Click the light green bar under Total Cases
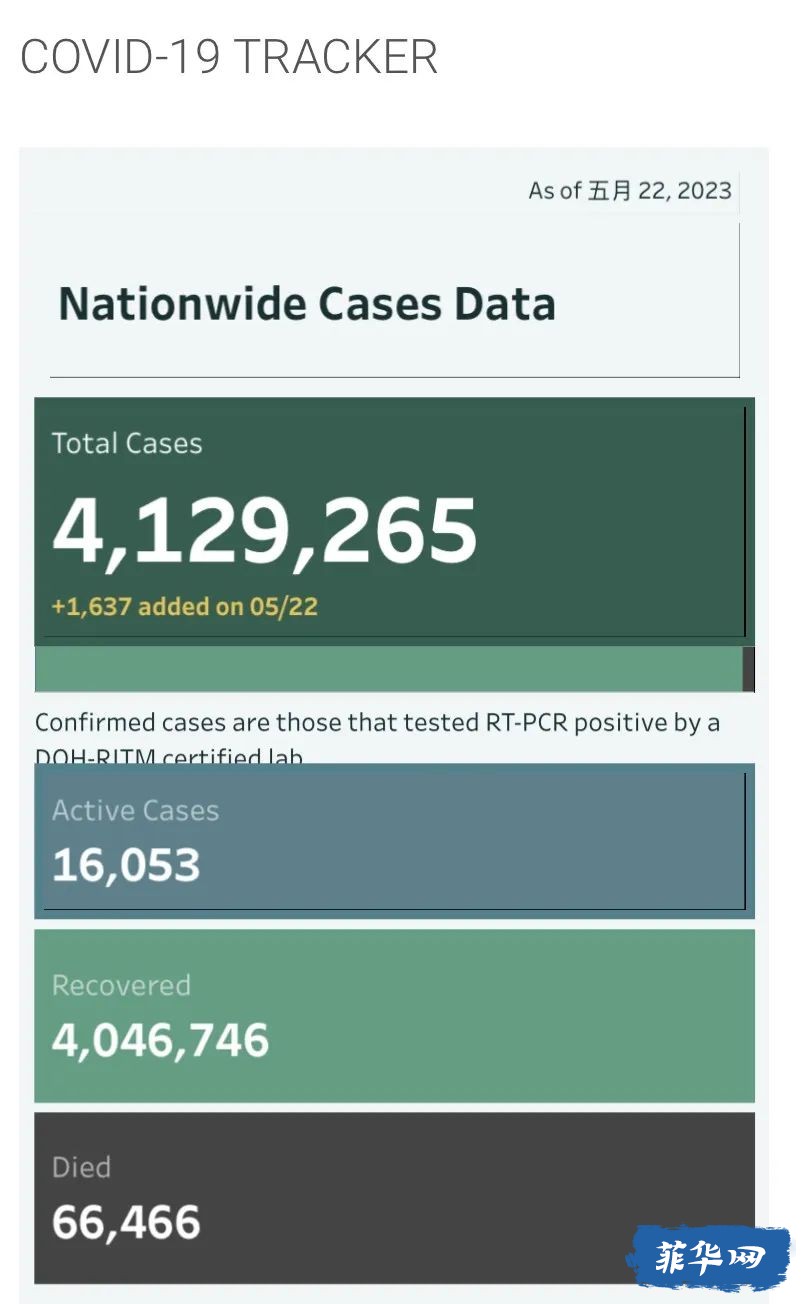 click(388, 669)
